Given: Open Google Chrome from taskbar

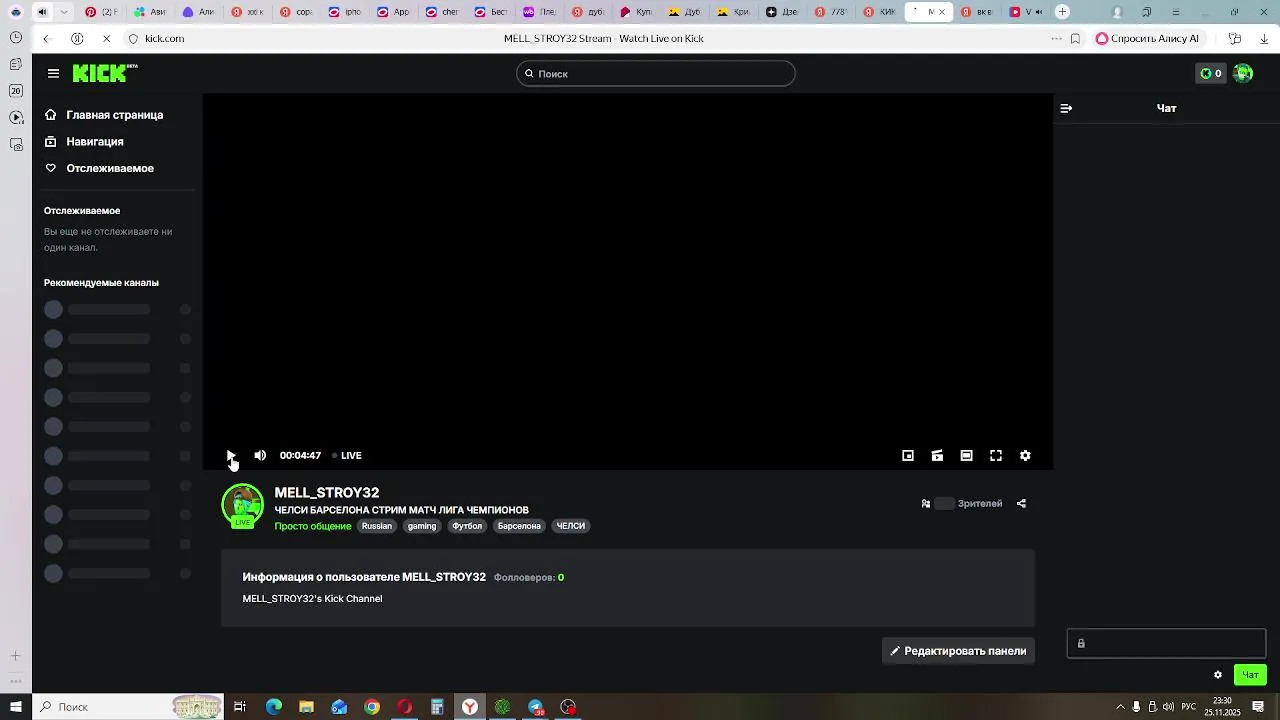Looking at the screenshot, I should point(372,707).
